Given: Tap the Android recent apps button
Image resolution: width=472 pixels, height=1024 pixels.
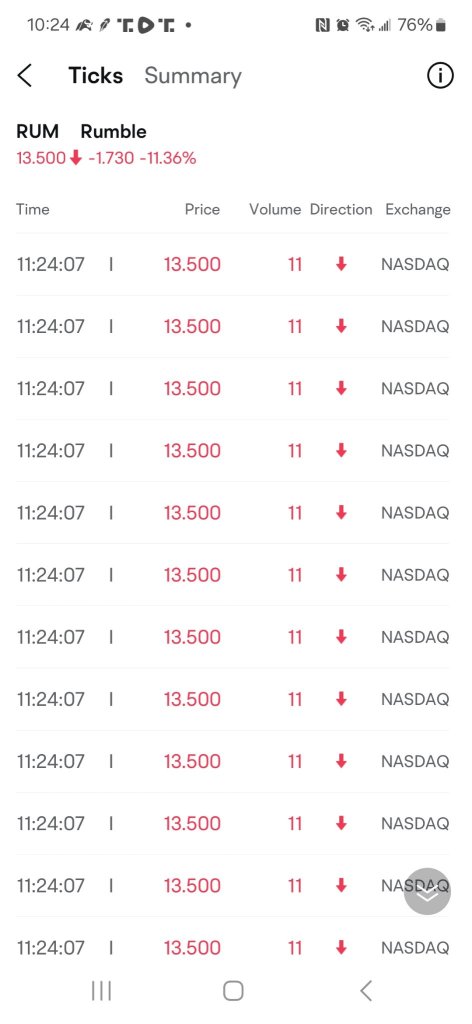Looking at the screenshot, I should (101, 991).
